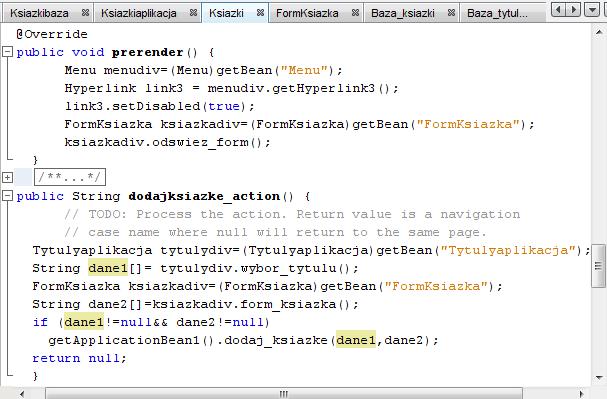Close the Ksiazkibaza tab
This screenshot has width=607, height=399.
tap(85, 13)
